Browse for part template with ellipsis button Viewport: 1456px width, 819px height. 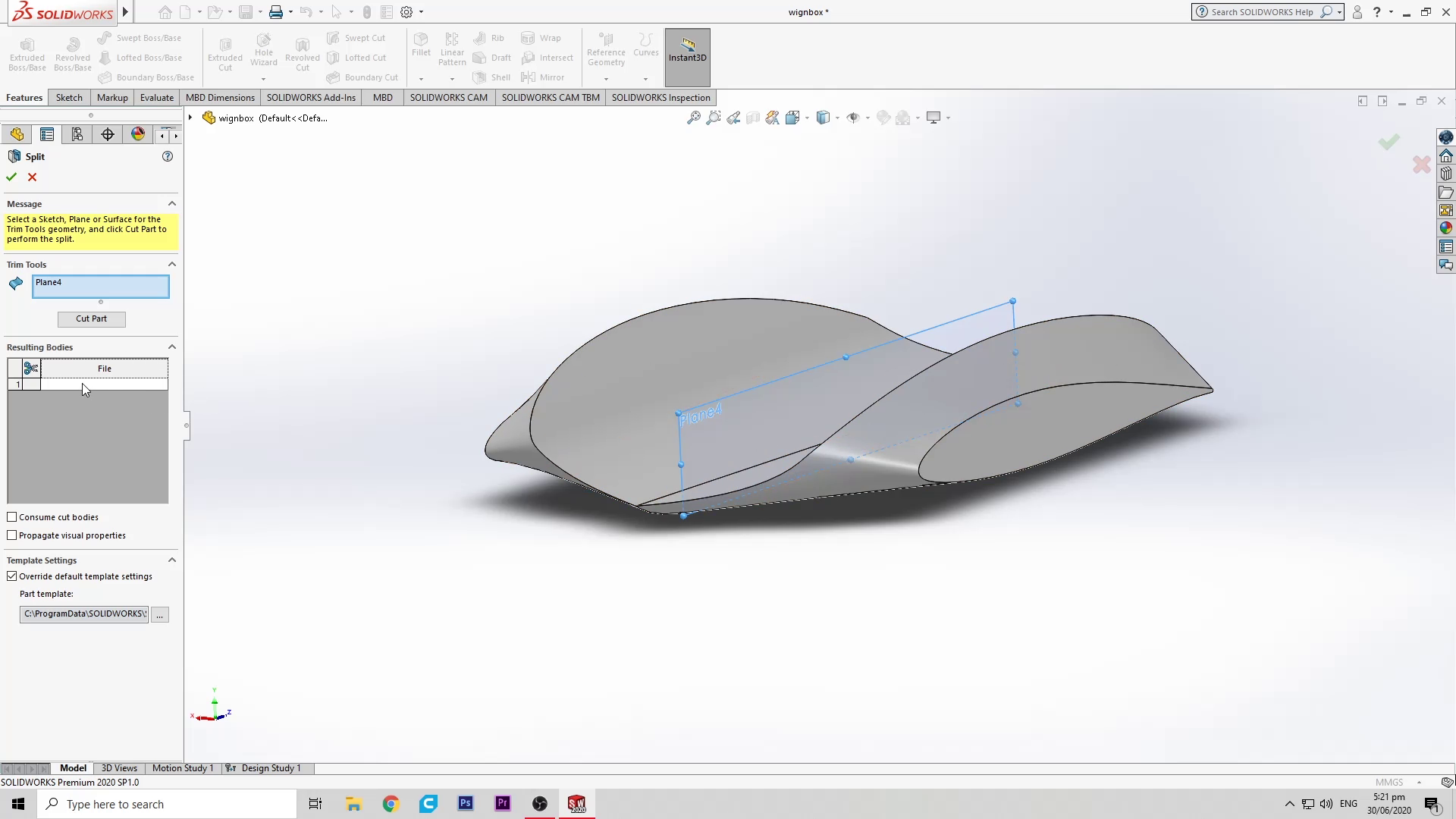click(x=159, y=614)
